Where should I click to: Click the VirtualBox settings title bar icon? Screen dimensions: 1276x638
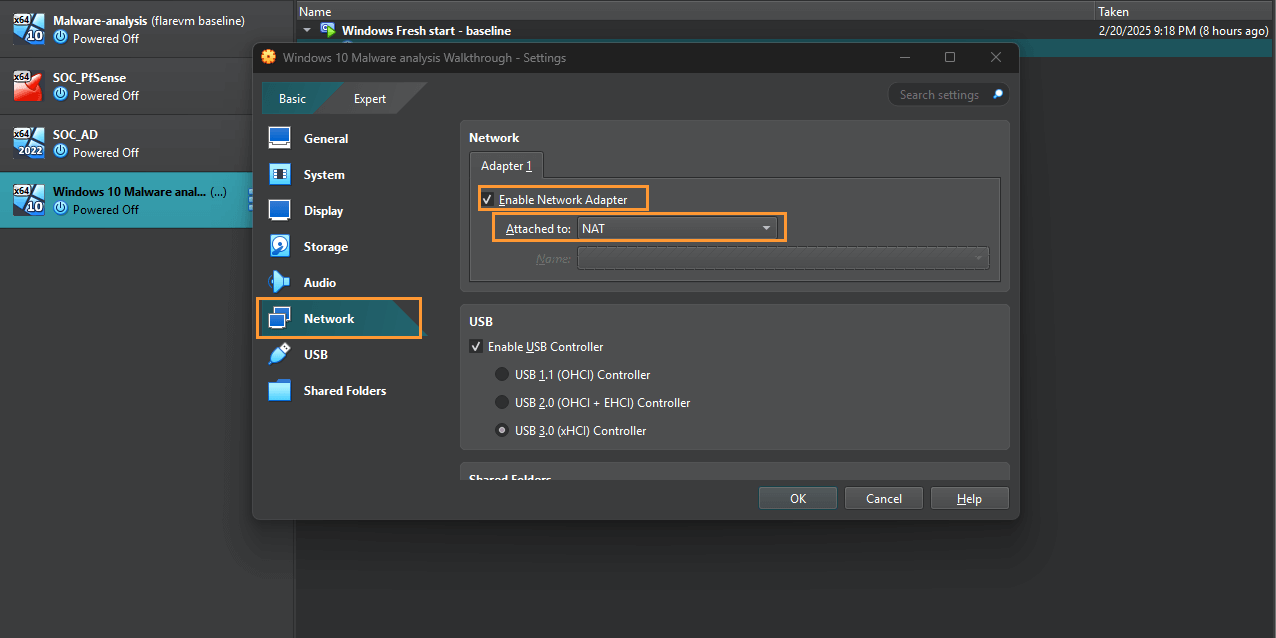pyautogui.click(x=269, y=57)
